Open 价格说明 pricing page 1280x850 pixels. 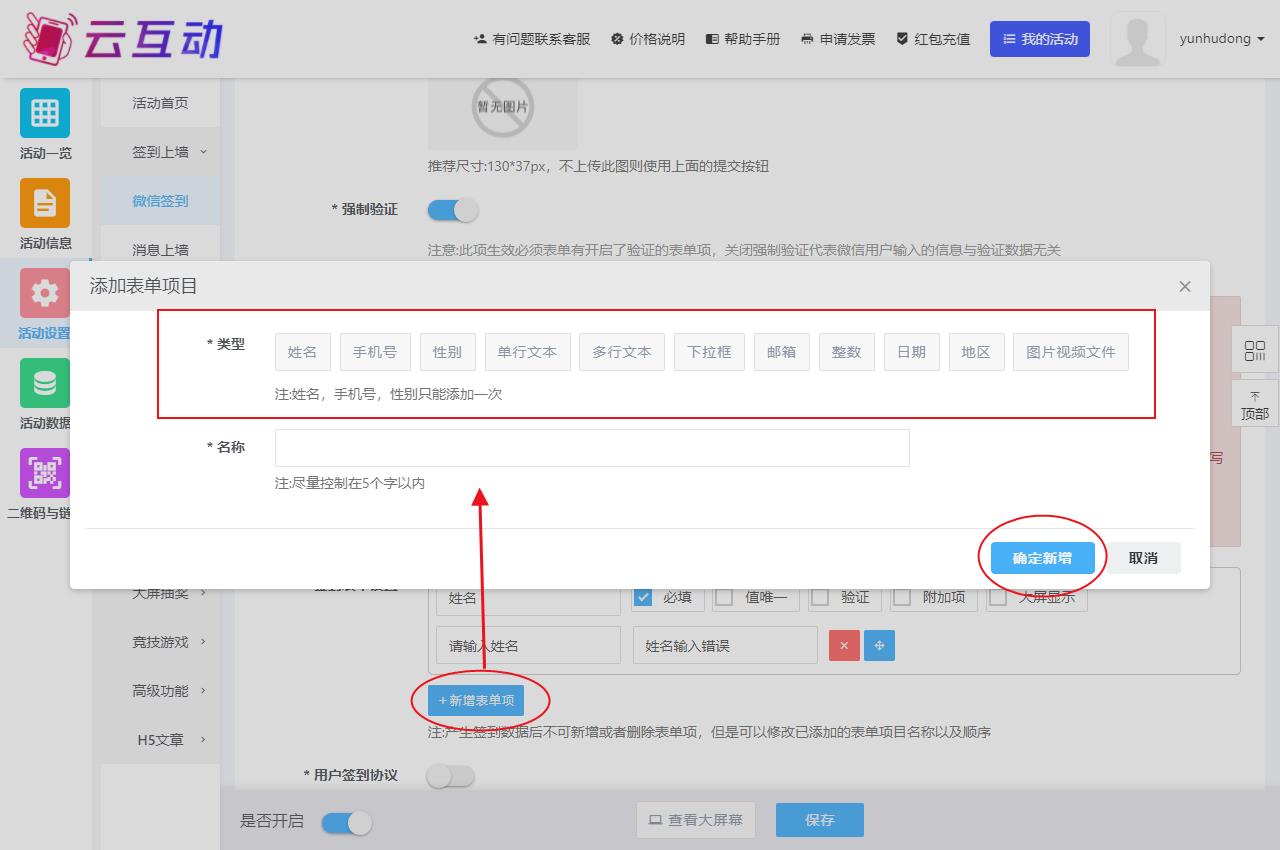[x=648, y=39]
